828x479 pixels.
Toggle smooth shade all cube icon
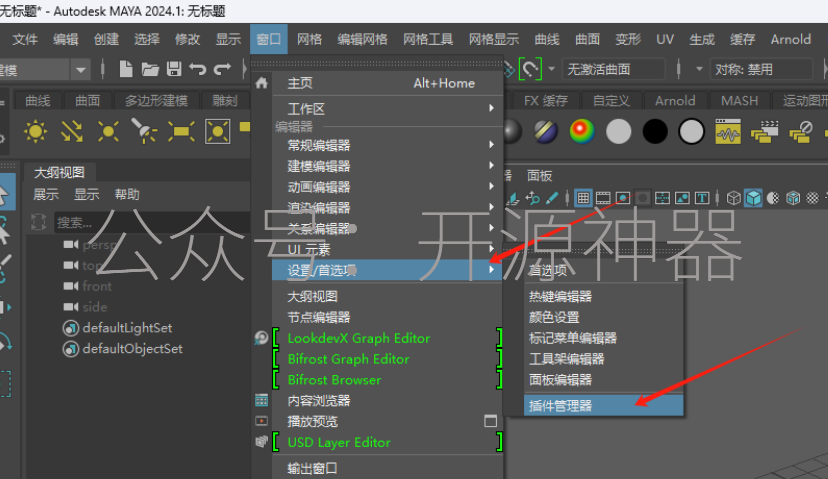click(x=753, y=197)
